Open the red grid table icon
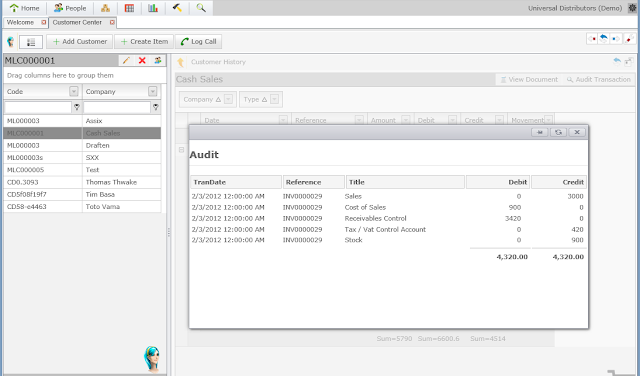The height and width of the screenshot is (376, 640). [129, 8]
